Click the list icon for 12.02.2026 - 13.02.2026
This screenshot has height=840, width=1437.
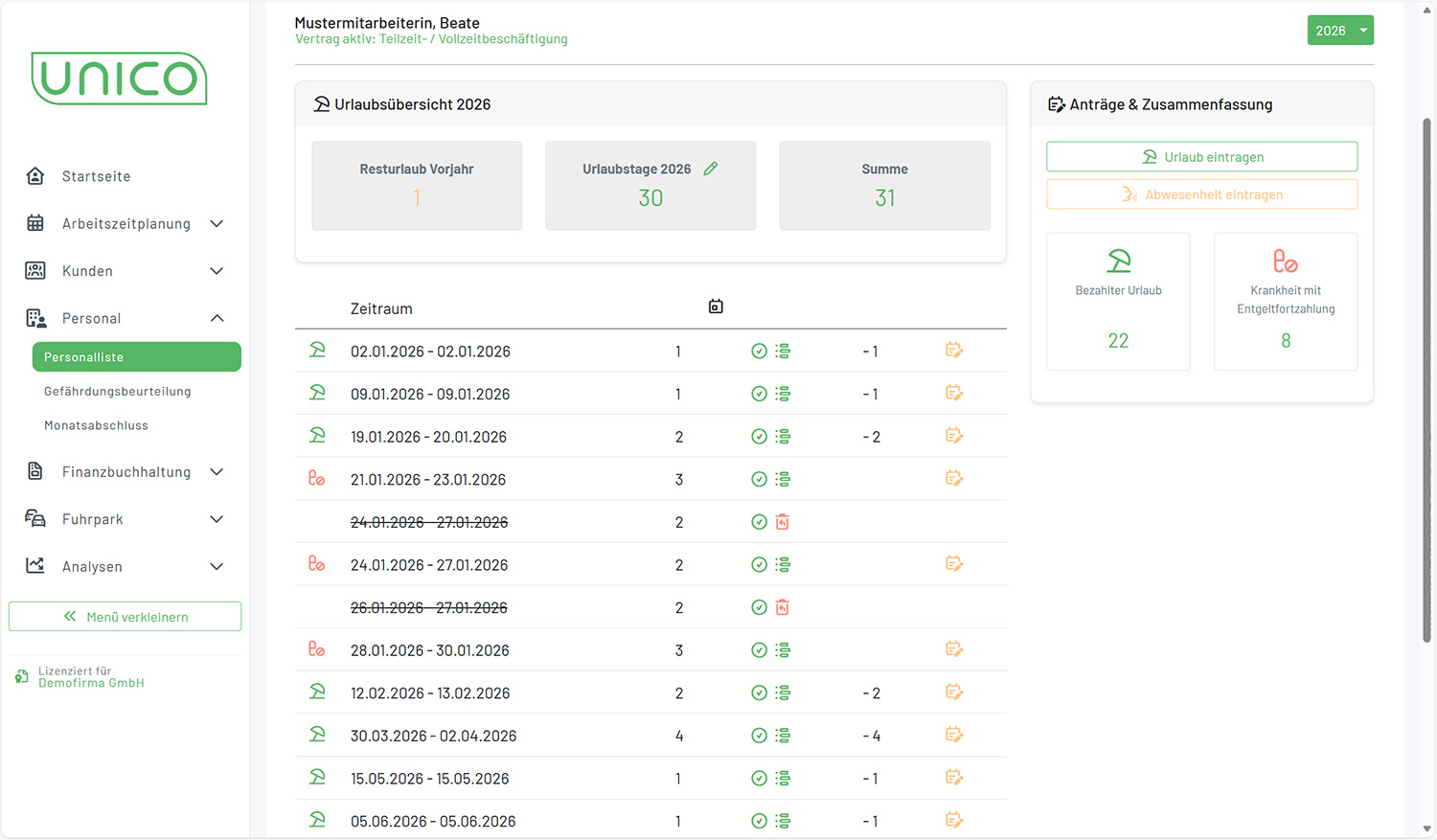pyautogui.click(x=783, y=692)
